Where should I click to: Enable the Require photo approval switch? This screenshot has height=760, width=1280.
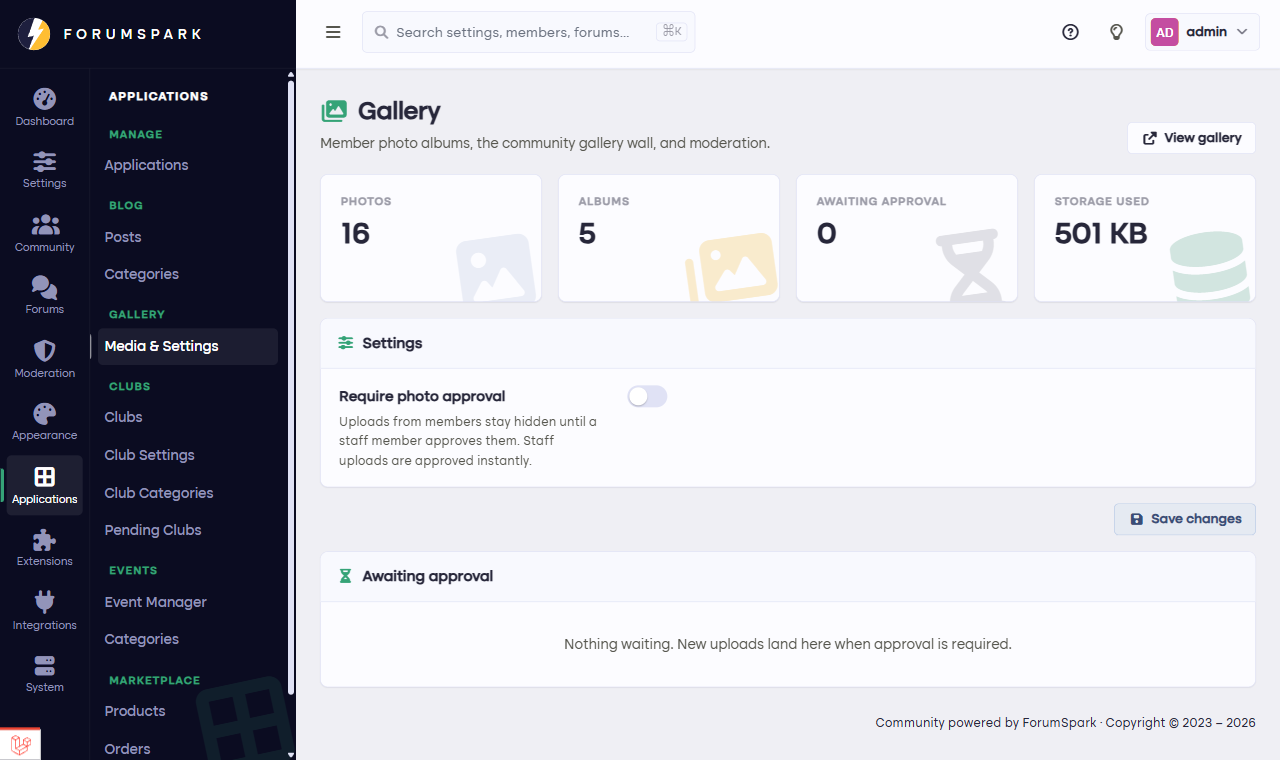click(x=647, y=397)
